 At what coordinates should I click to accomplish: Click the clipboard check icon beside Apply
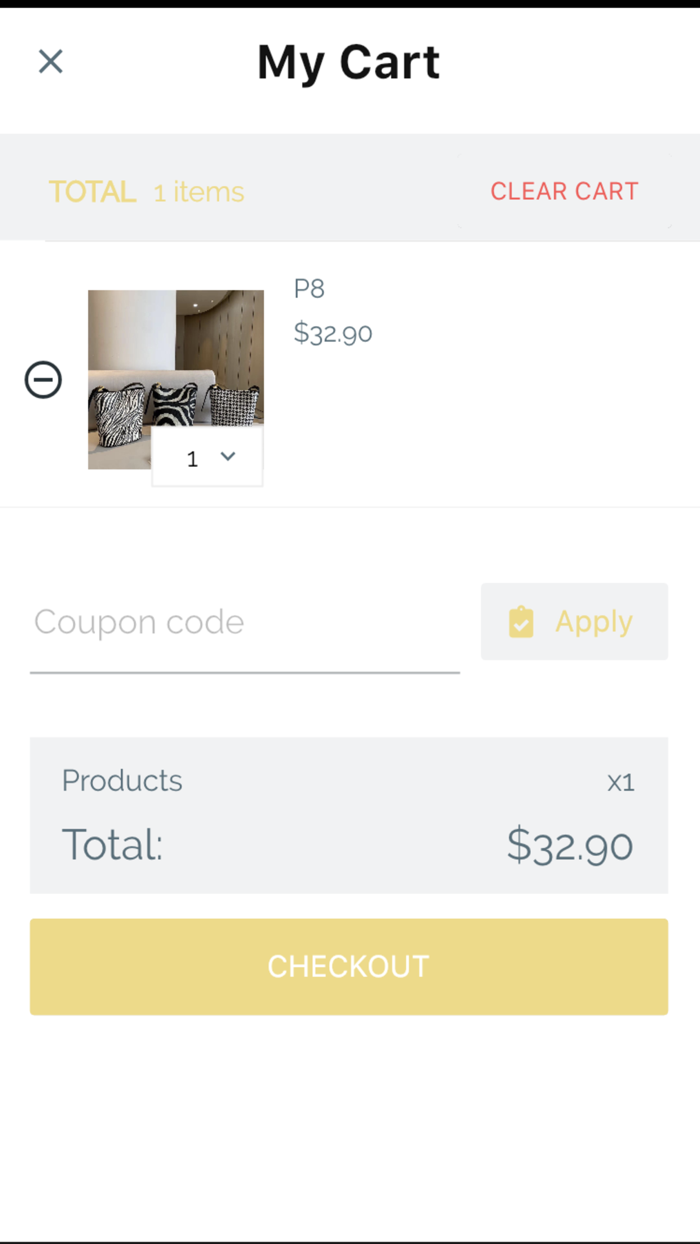click(x=521, y=622)
